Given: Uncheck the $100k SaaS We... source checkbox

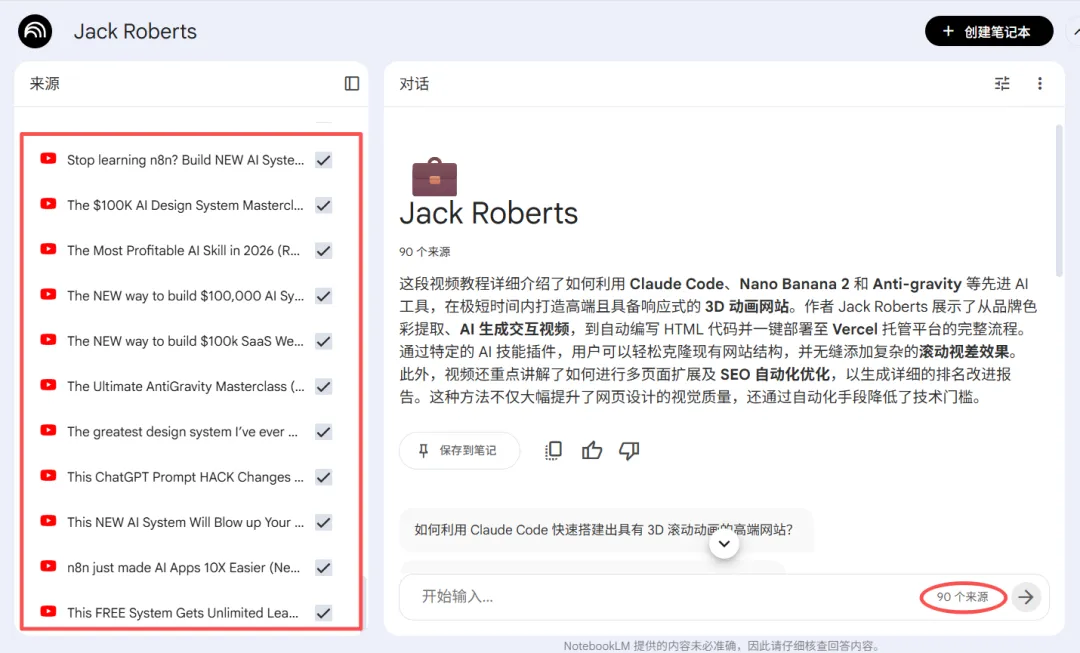Looking at the screenshot, I should coord(324,341).
